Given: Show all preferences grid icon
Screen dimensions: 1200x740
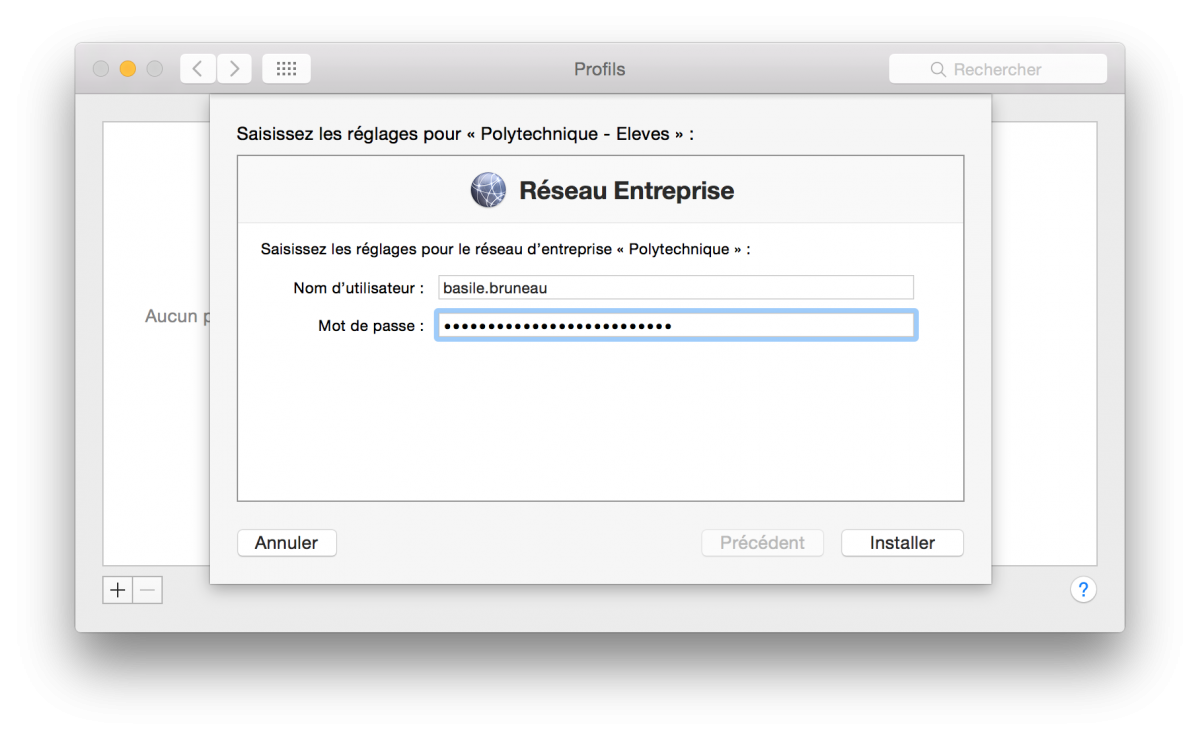Looking at the screenshot, I should (286, 69).
